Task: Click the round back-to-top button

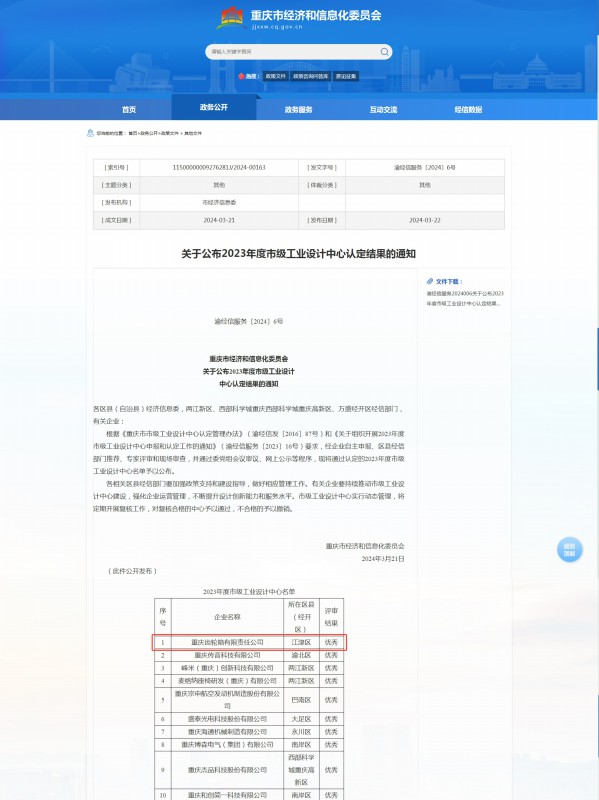Action: click(x=569, y=549)
